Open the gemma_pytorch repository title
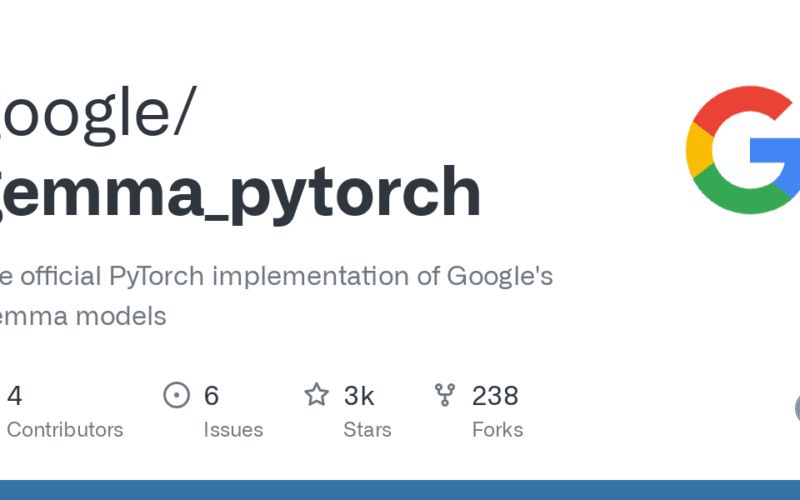800x500 pixels. (x=240, y=192)
